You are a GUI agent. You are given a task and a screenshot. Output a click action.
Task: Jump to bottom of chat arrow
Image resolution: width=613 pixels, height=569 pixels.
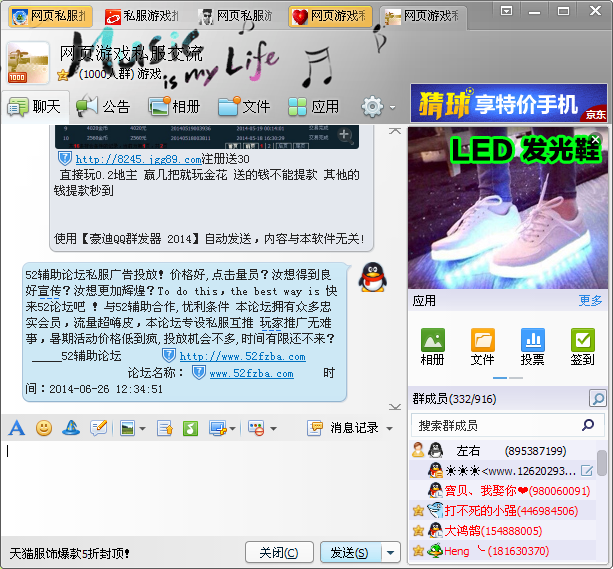[395, 407]
